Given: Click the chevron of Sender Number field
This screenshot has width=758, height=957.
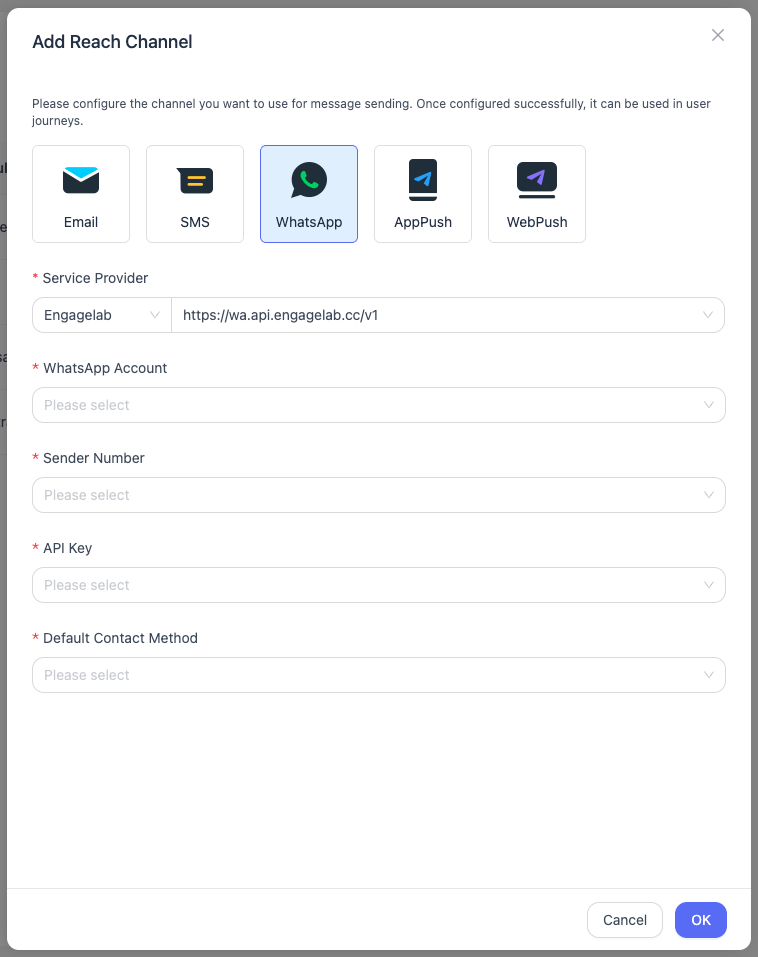Looking at the screenshot, I should pos(709,495).
